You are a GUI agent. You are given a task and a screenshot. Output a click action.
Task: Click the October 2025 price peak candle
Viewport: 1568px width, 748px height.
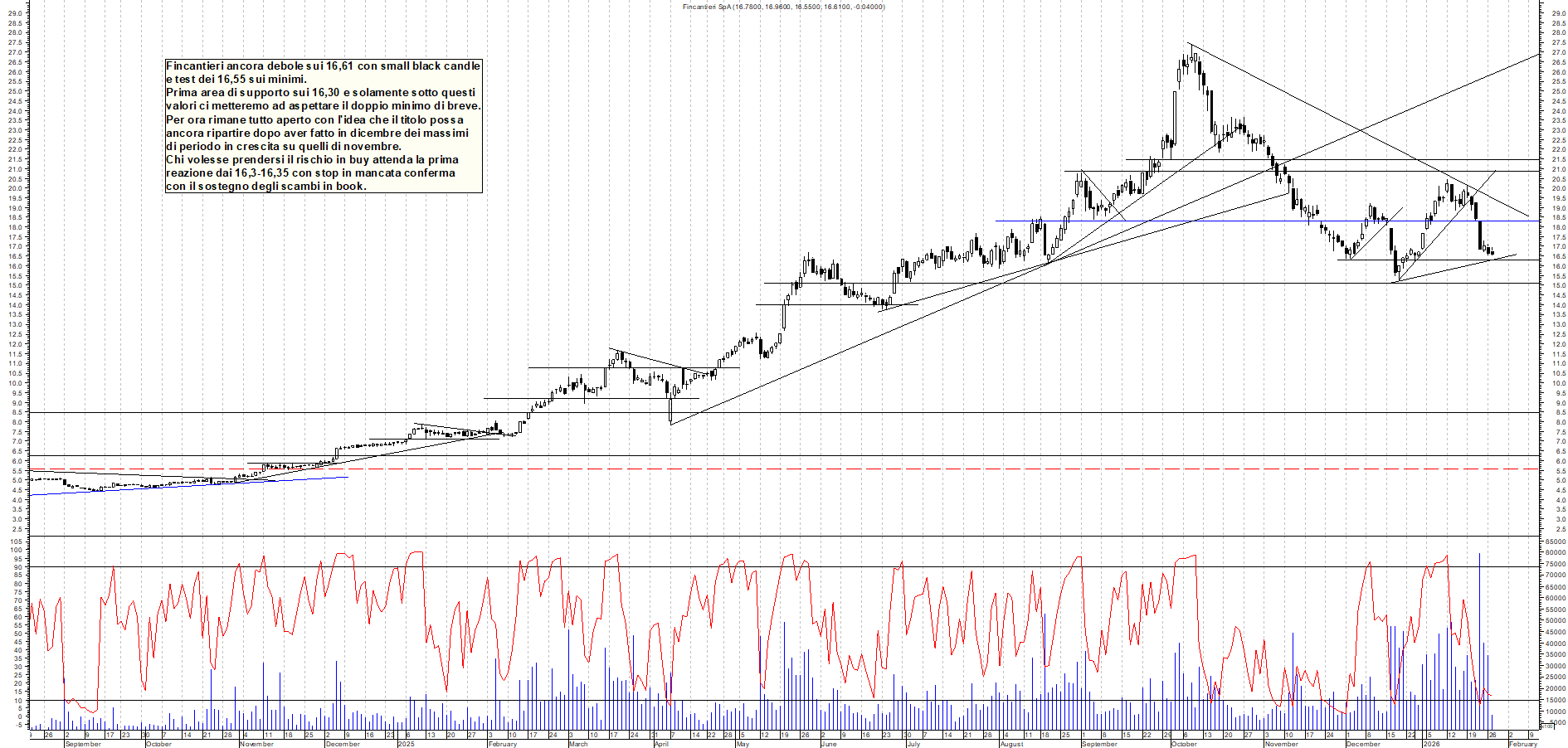pos(1192,56)
